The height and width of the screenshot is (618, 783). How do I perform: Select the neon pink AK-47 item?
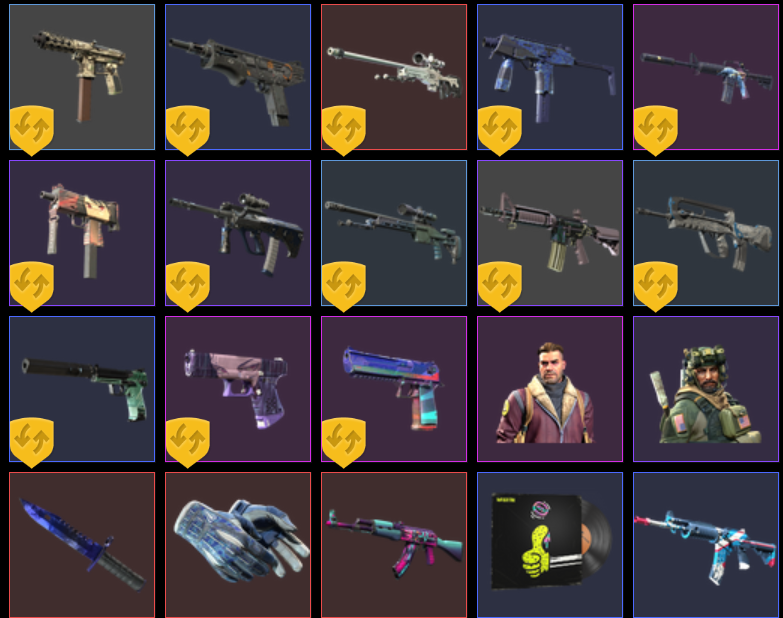click(394, 545)
